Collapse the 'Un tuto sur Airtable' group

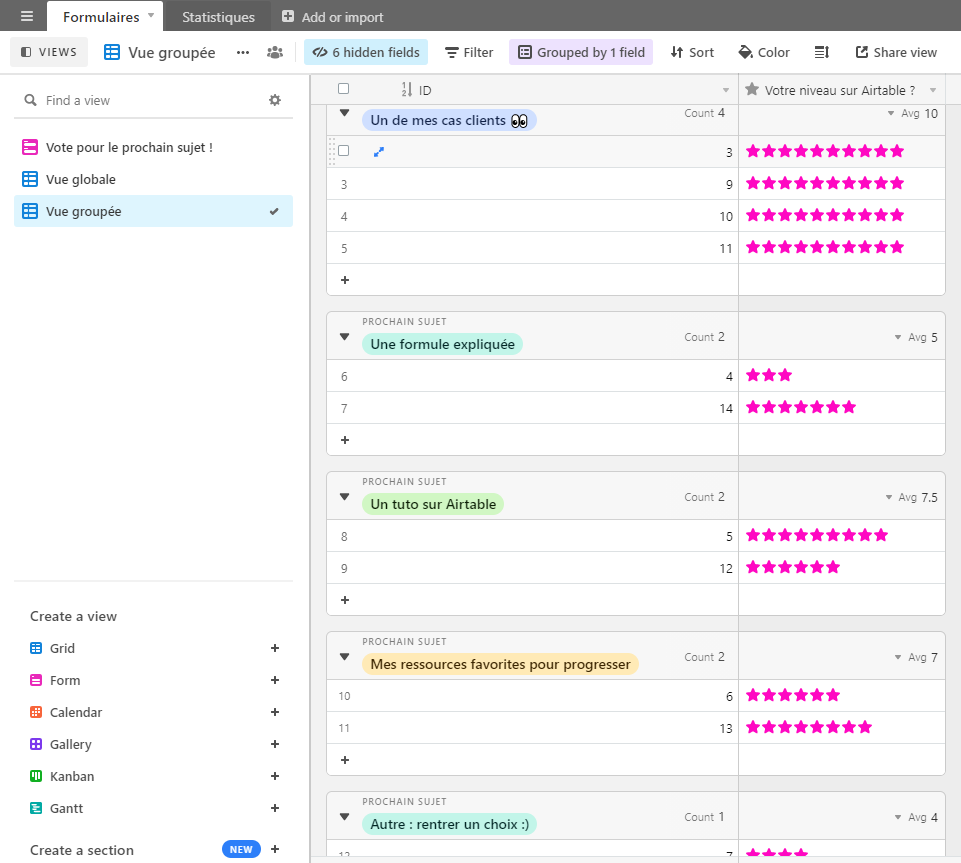point(345,497)
